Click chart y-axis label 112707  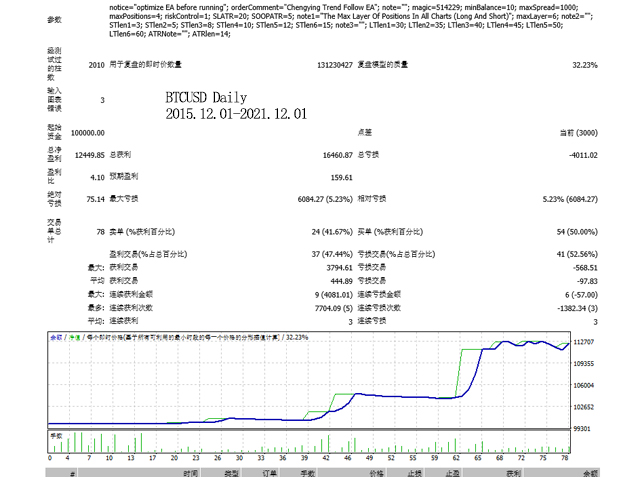pyautogui.click(x=584, y=342)
